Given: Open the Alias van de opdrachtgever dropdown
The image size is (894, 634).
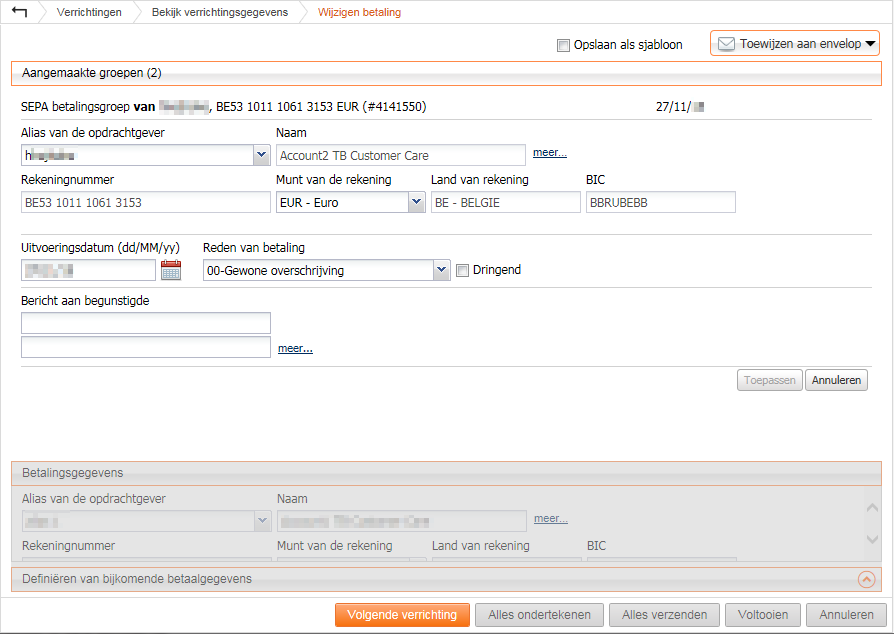Looking at the screenshot, I should (261, 155).
